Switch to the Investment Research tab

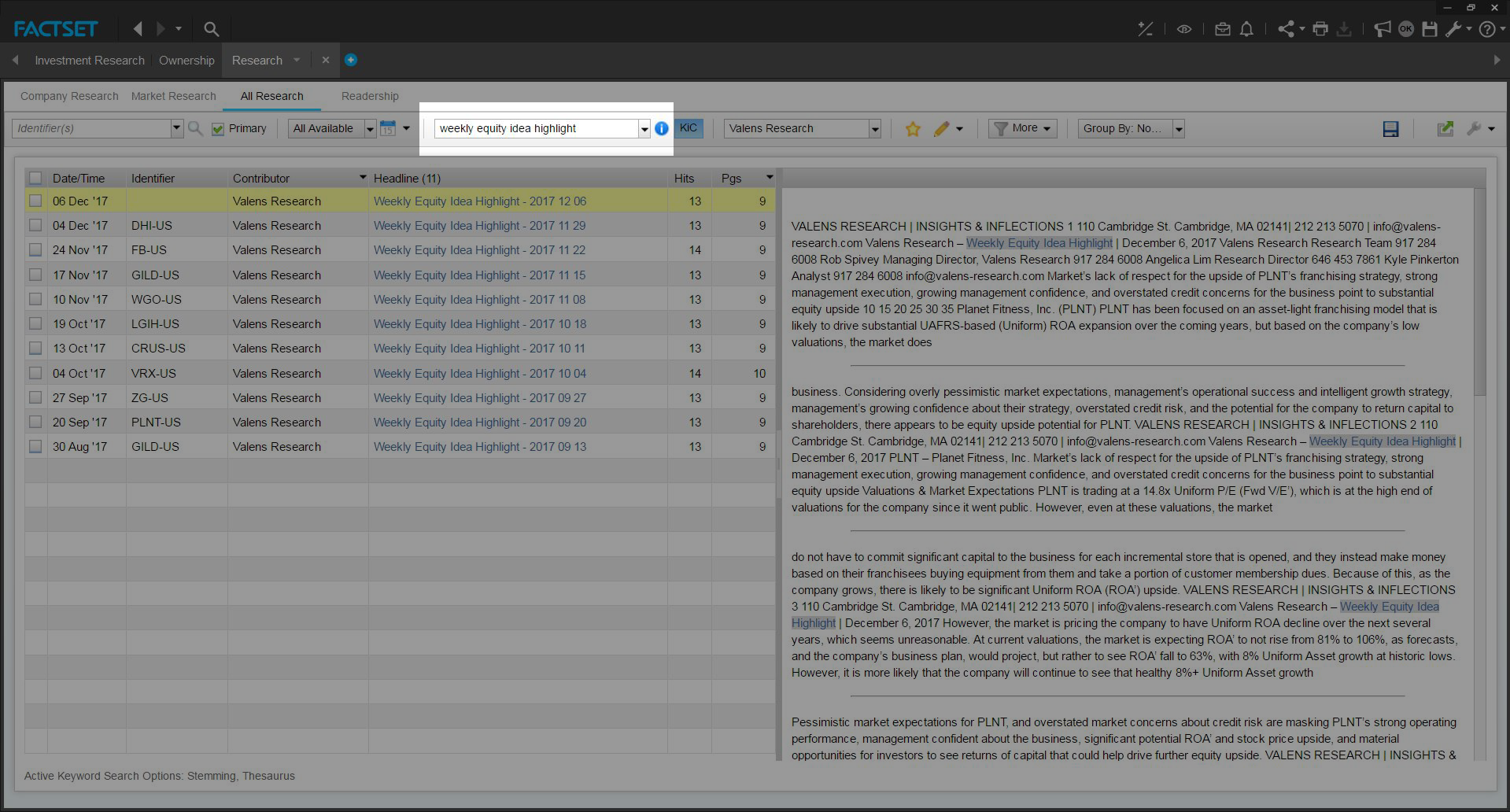pyautogui.click(x=90, y=60)
